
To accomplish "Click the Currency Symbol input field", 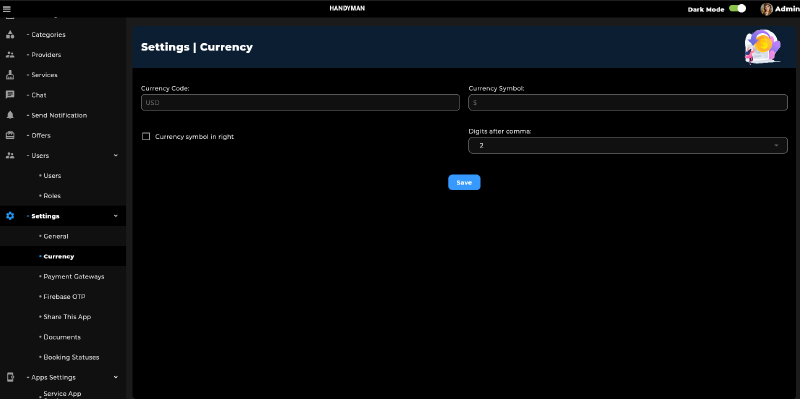I will pyautogui.click(x=628, y=103).
